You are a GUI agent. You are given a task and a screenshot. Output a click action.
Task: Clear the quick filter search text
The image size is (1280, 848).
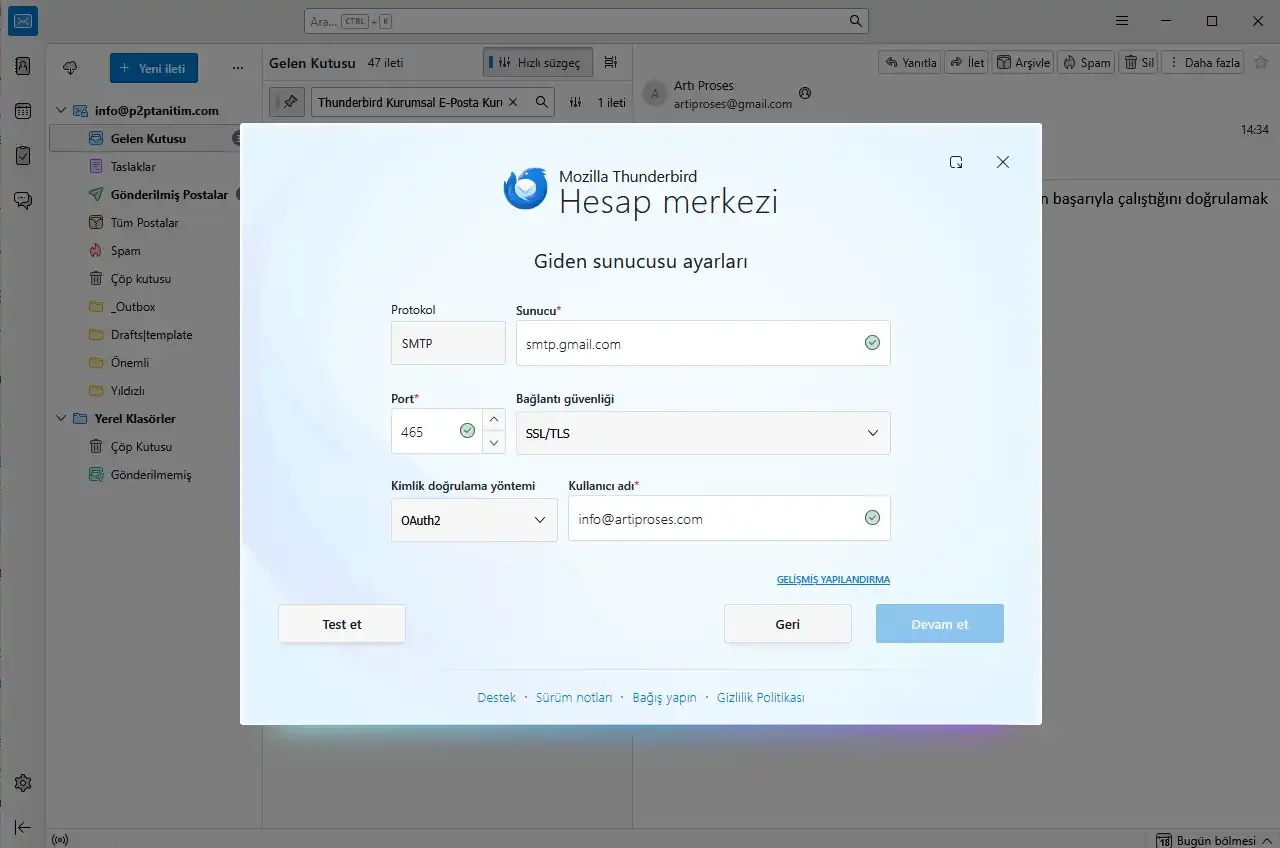(x=513, y=102)
